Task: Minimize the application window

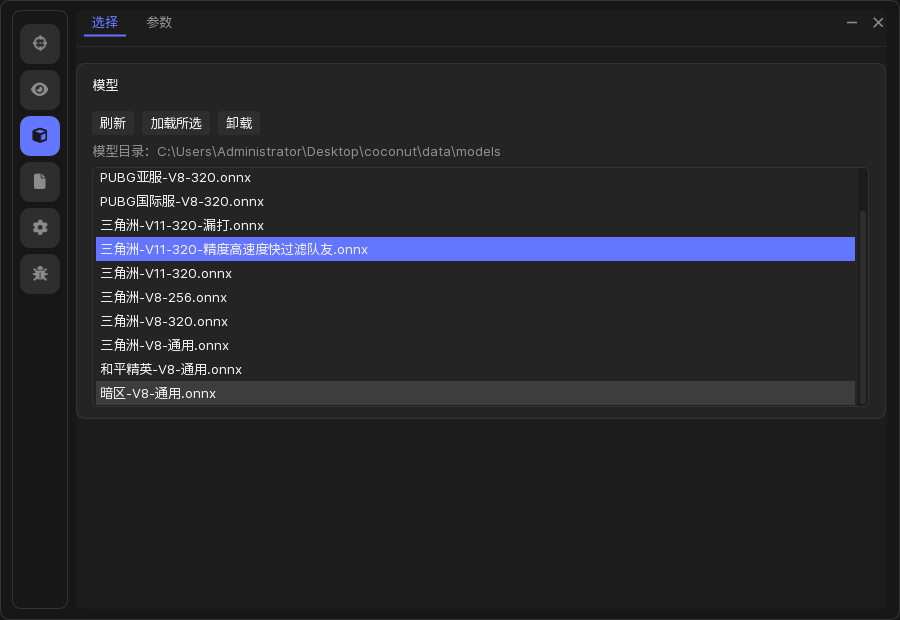Action: pos(852,22)
